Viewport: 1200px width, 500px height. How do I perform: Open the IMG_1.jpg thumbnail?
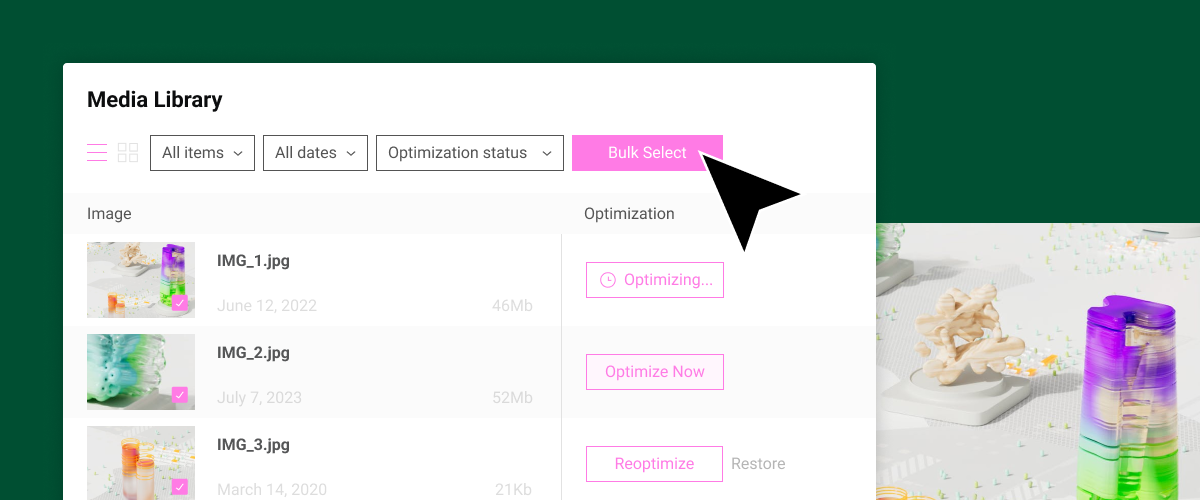pyautogui.click(x=141, y=280)
